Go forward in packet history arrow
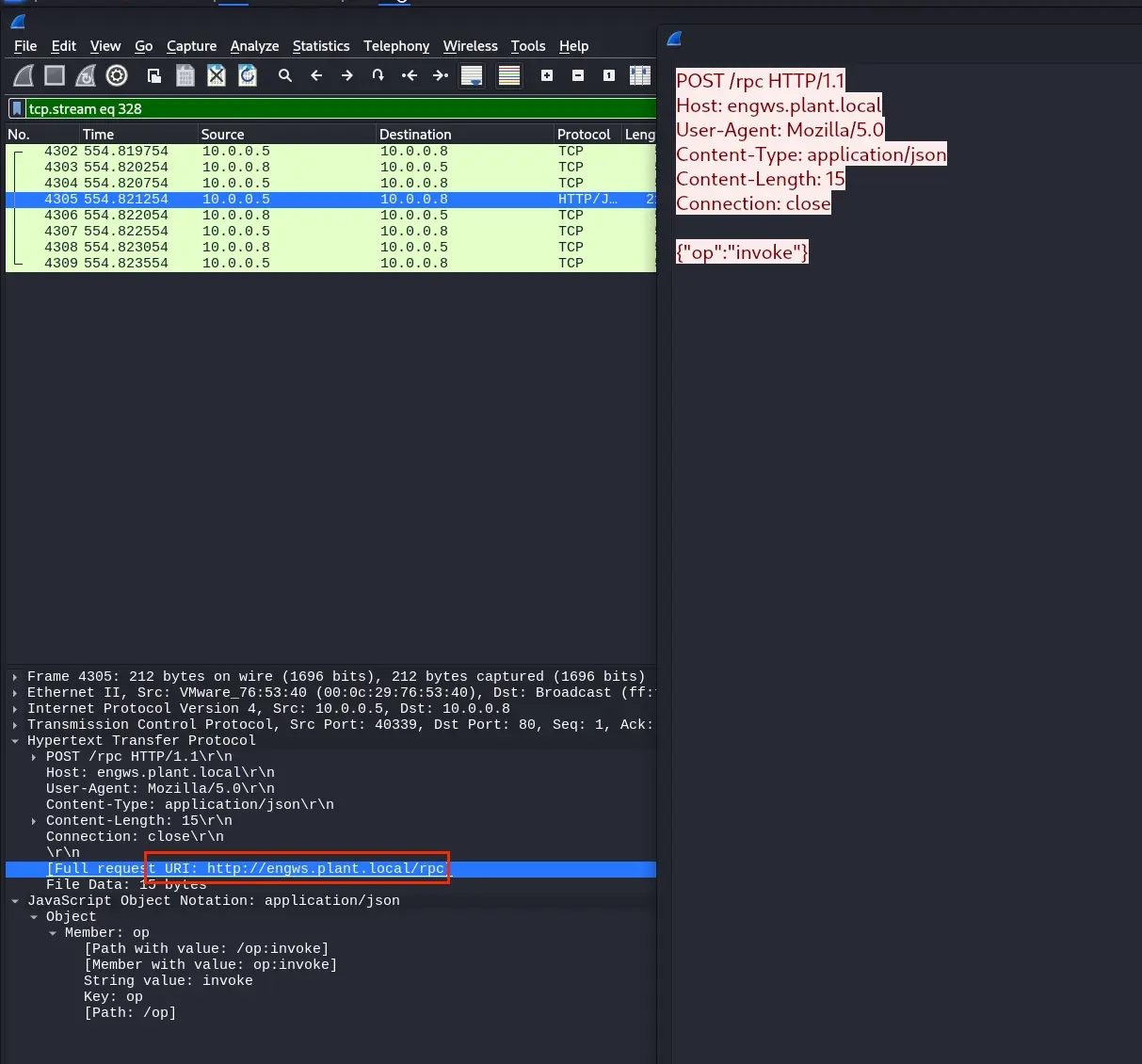Image resolution: width=1142 pixels, height=1064 pixels. pos(347,75)
